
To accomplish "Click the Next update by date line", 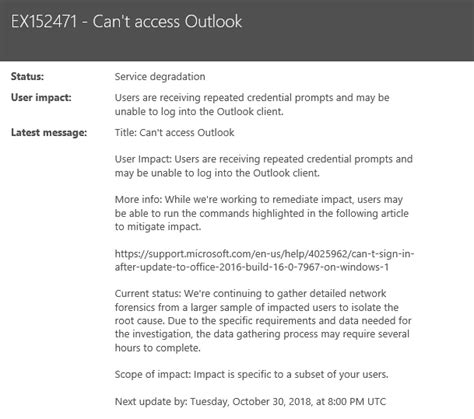I will 250,401.
